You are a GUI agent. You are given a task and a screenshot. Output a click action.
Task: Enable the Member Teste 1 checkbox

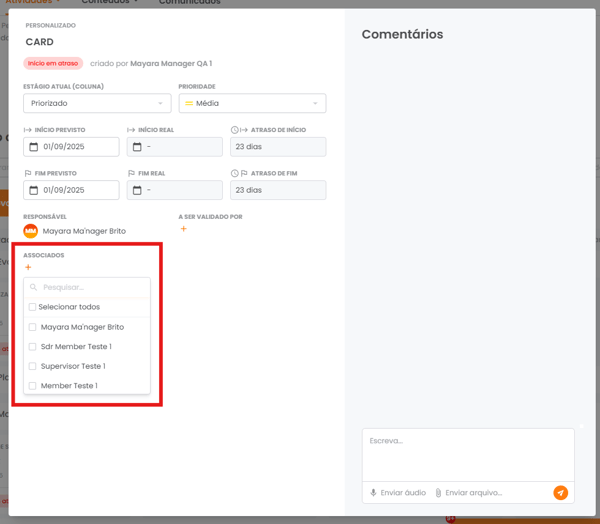tap(33, 386)
